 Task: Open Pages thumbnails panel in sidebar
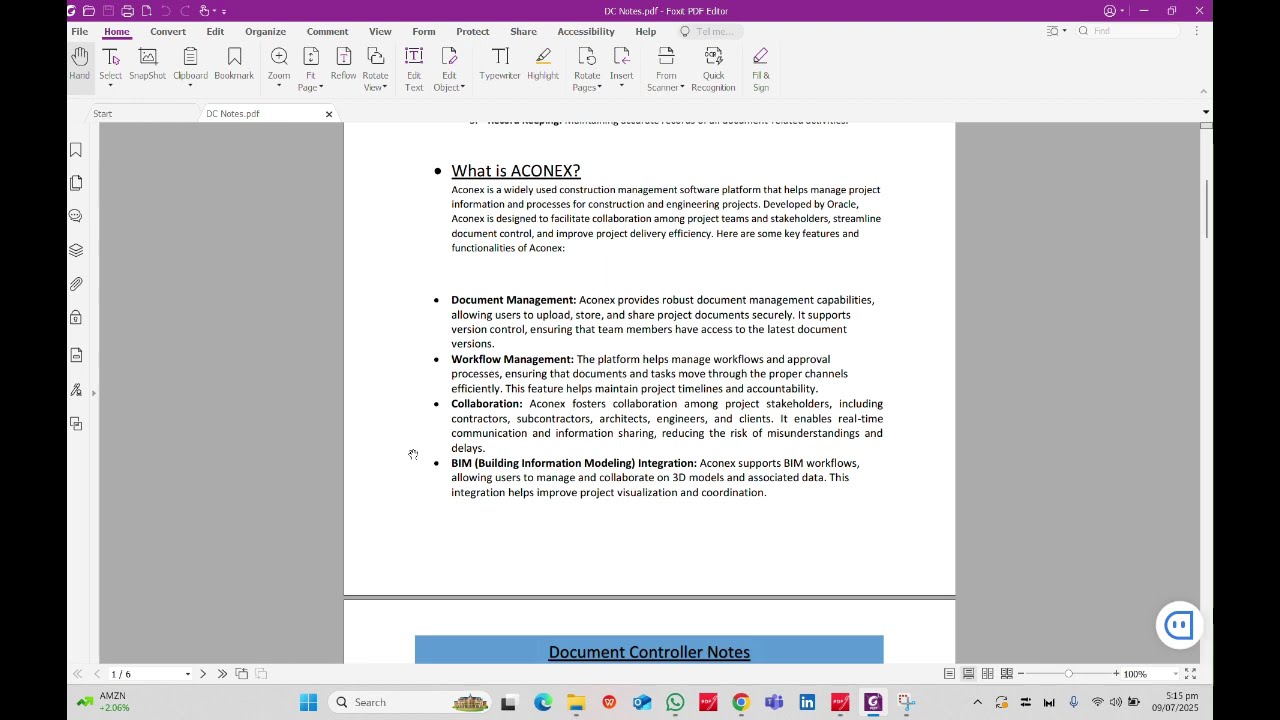(76, 183)
